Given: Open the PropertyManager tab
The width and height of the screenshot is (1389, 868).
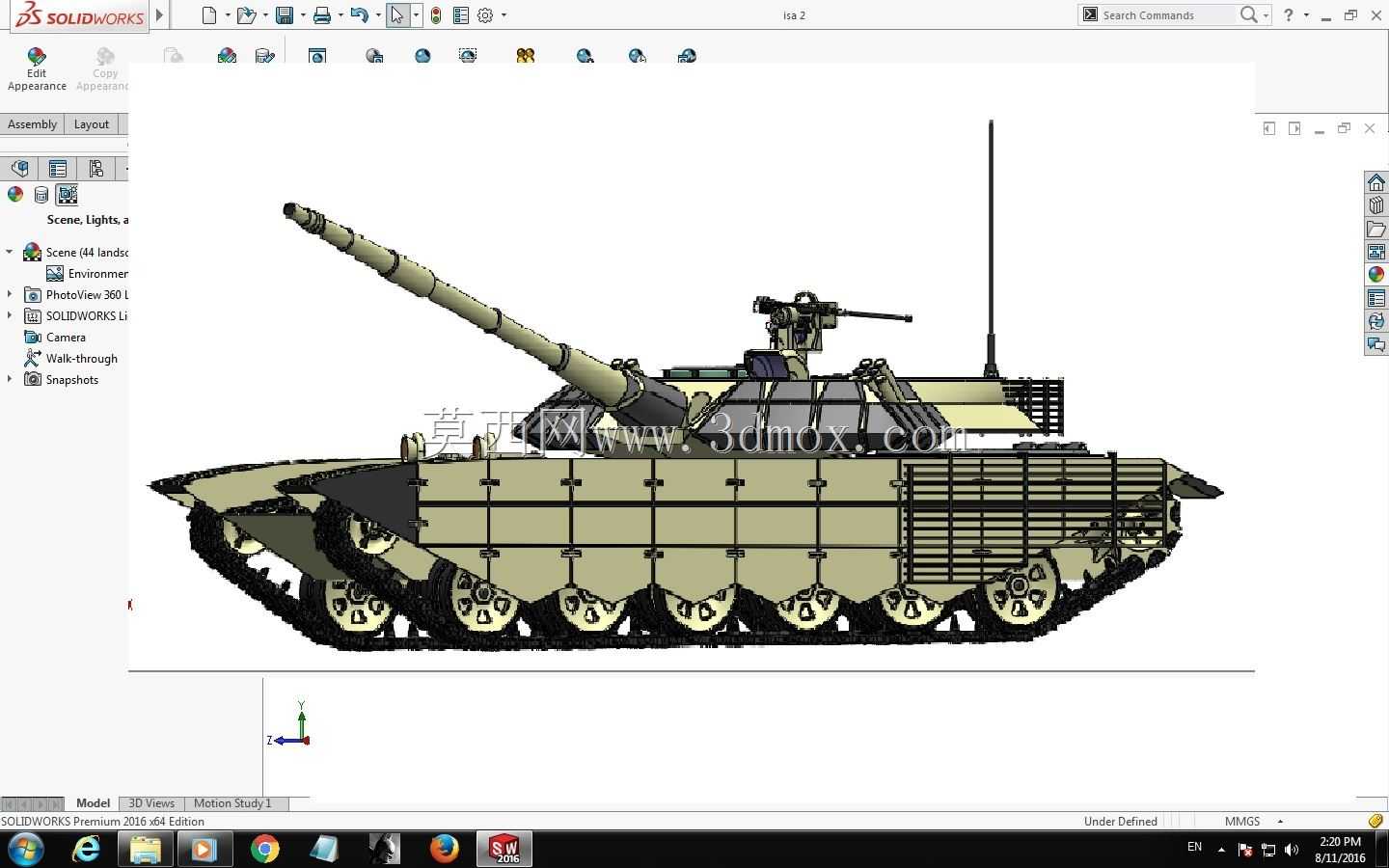Looking at the screenshot, I should pyautogui.click(x=58, y=169).
